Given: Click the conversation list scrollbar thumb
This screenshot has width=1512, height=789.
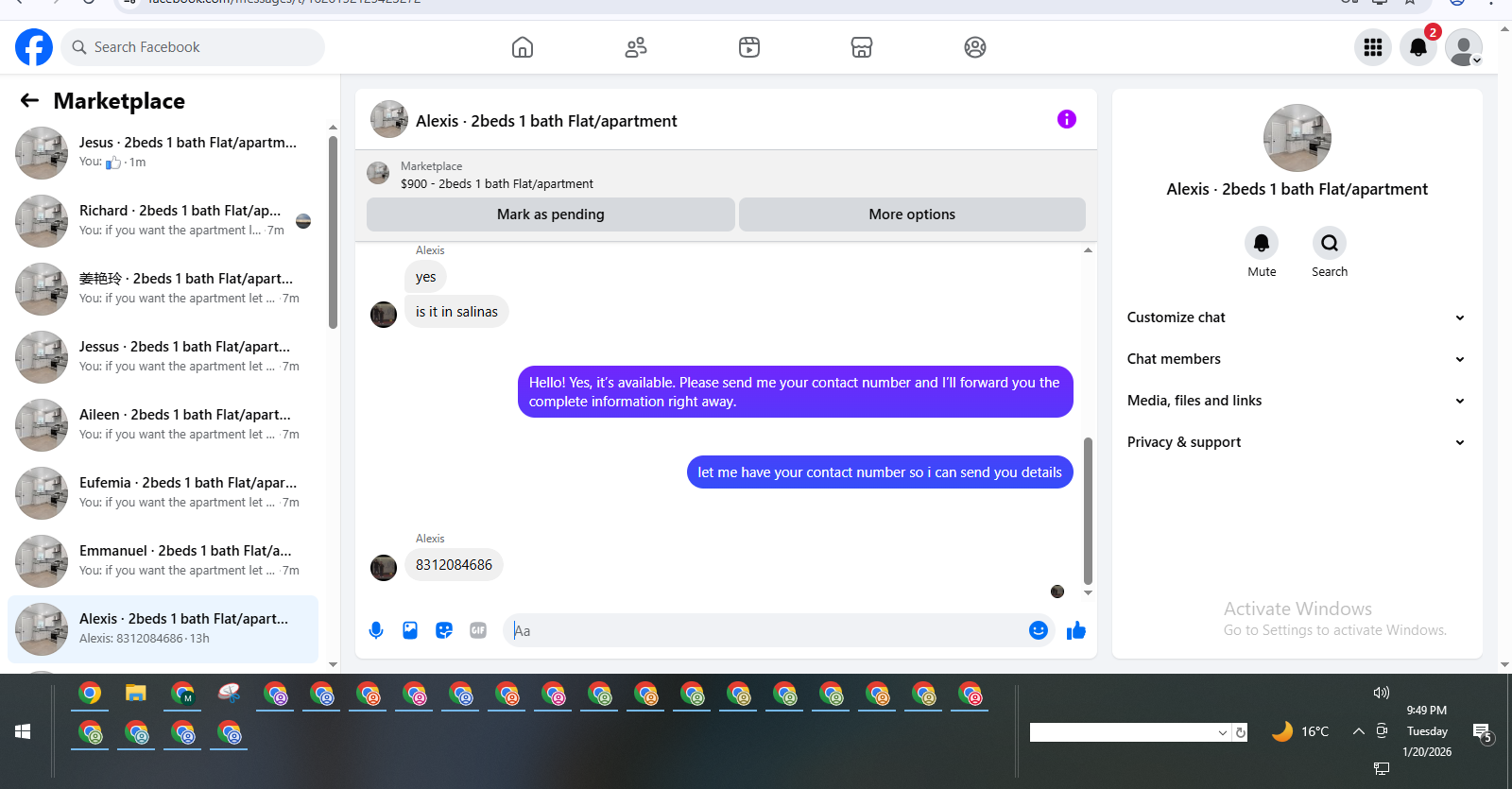Looking at the screenshot, I should point(333,232).
